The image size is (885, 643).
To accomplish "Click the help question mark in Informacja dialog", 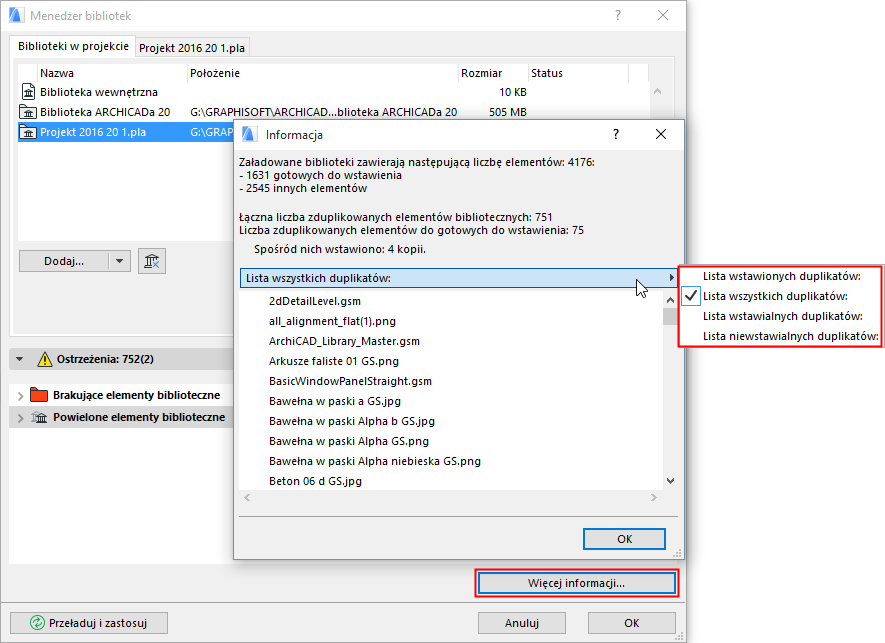I will click(x=616, y=134).
